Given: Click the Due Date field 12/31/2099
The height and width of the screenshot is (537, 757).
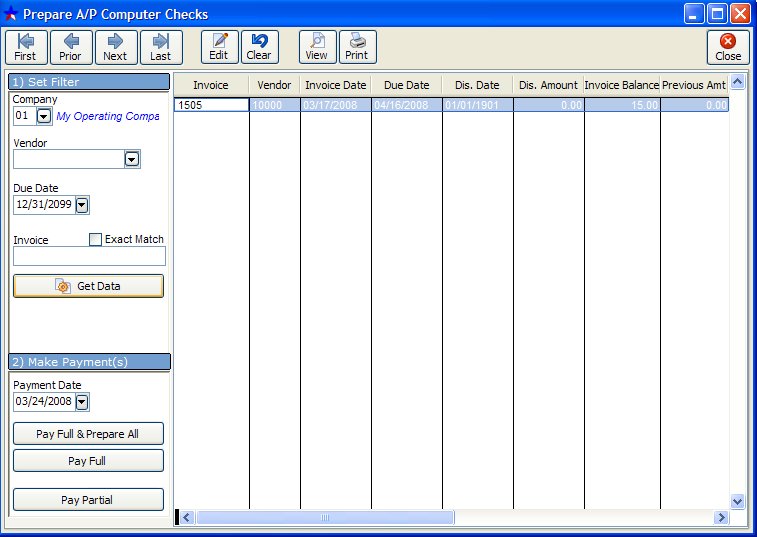Looking at the screenshot, I should (44, 204).
